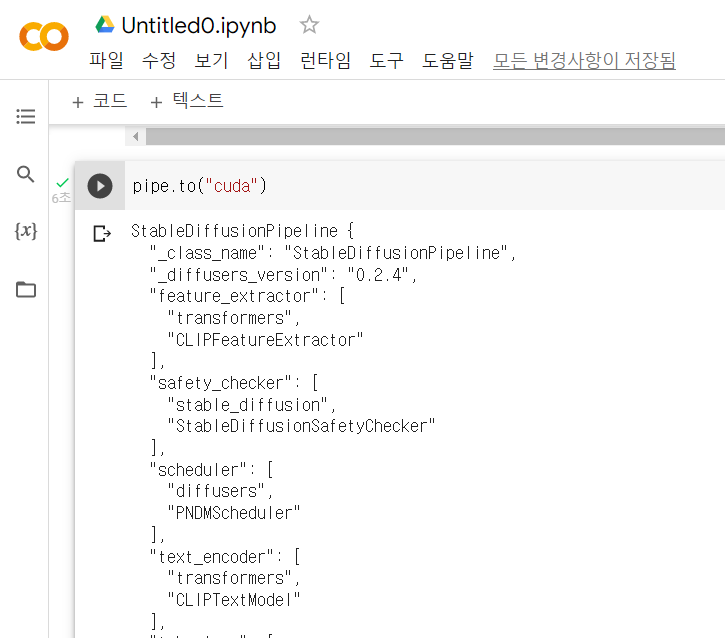Click the 6초 execution time label
This screenshot has width=725, height=638.
click(x=61, y=198)
